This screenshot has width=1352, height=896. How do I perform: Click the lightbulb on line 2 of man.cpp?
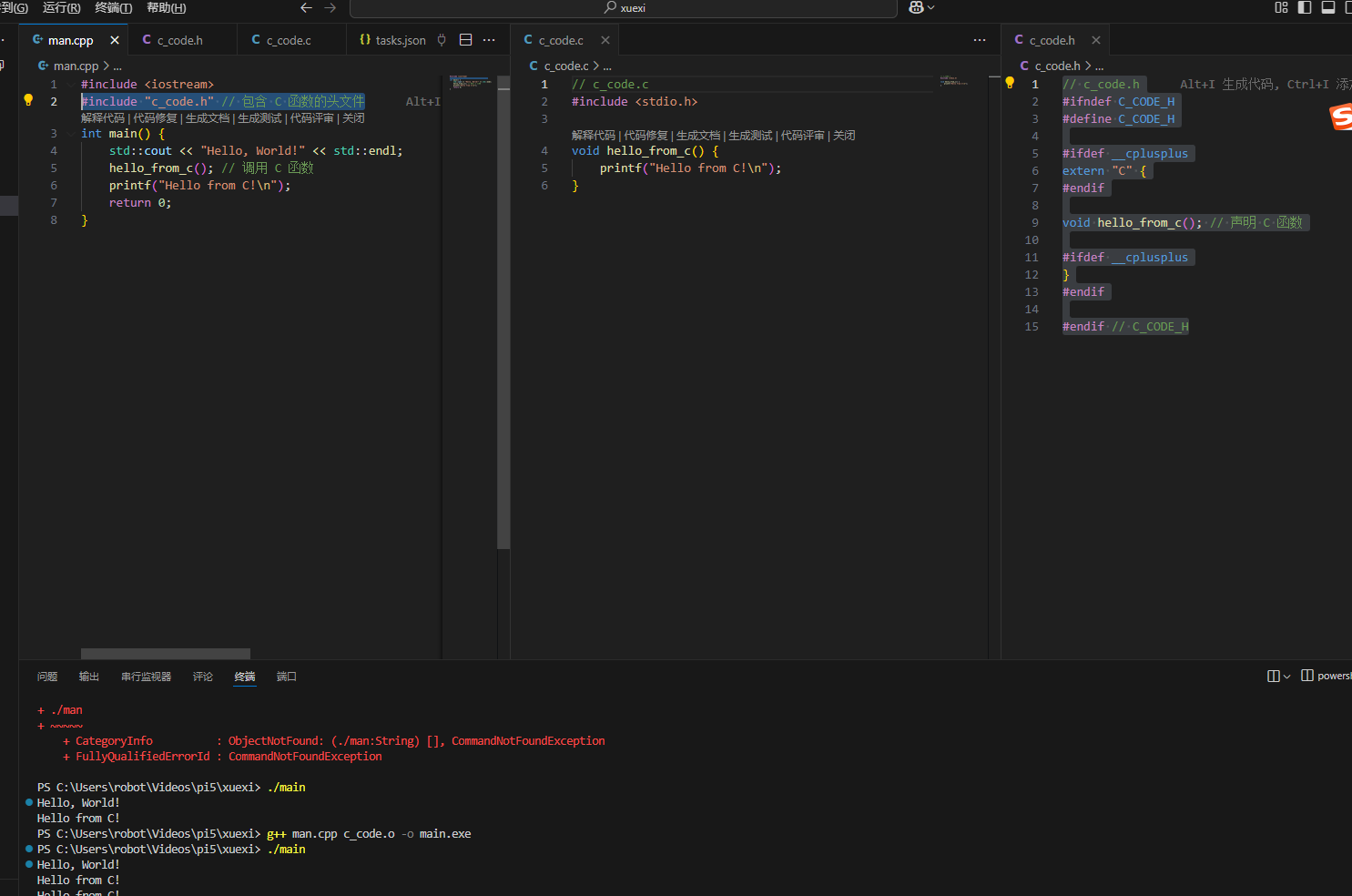(28, 100)
